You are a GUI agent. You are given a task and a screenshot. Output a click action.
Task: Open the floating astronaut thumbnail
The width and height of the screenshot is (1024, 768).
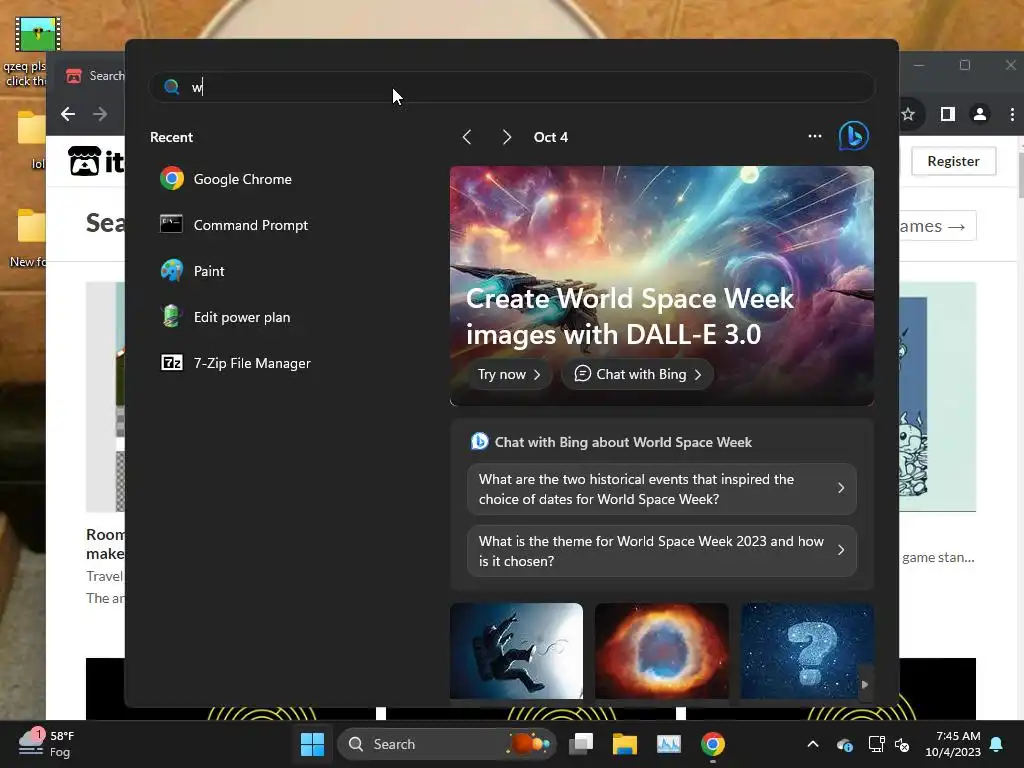click(517, 651)
